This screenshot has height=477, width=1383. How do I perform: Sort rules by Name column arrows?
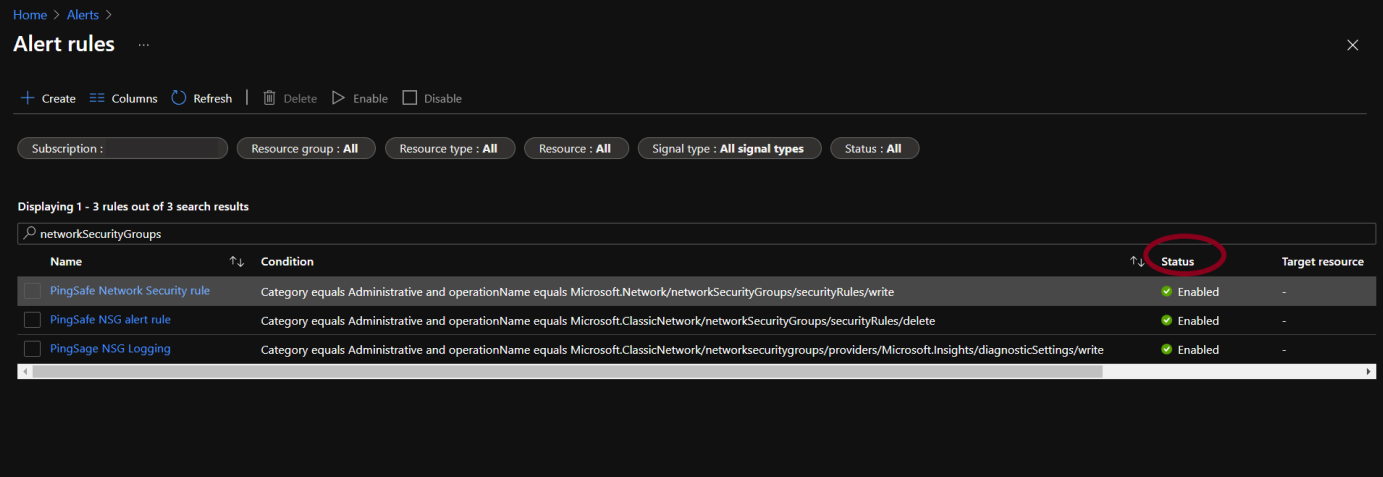[237, 262]
